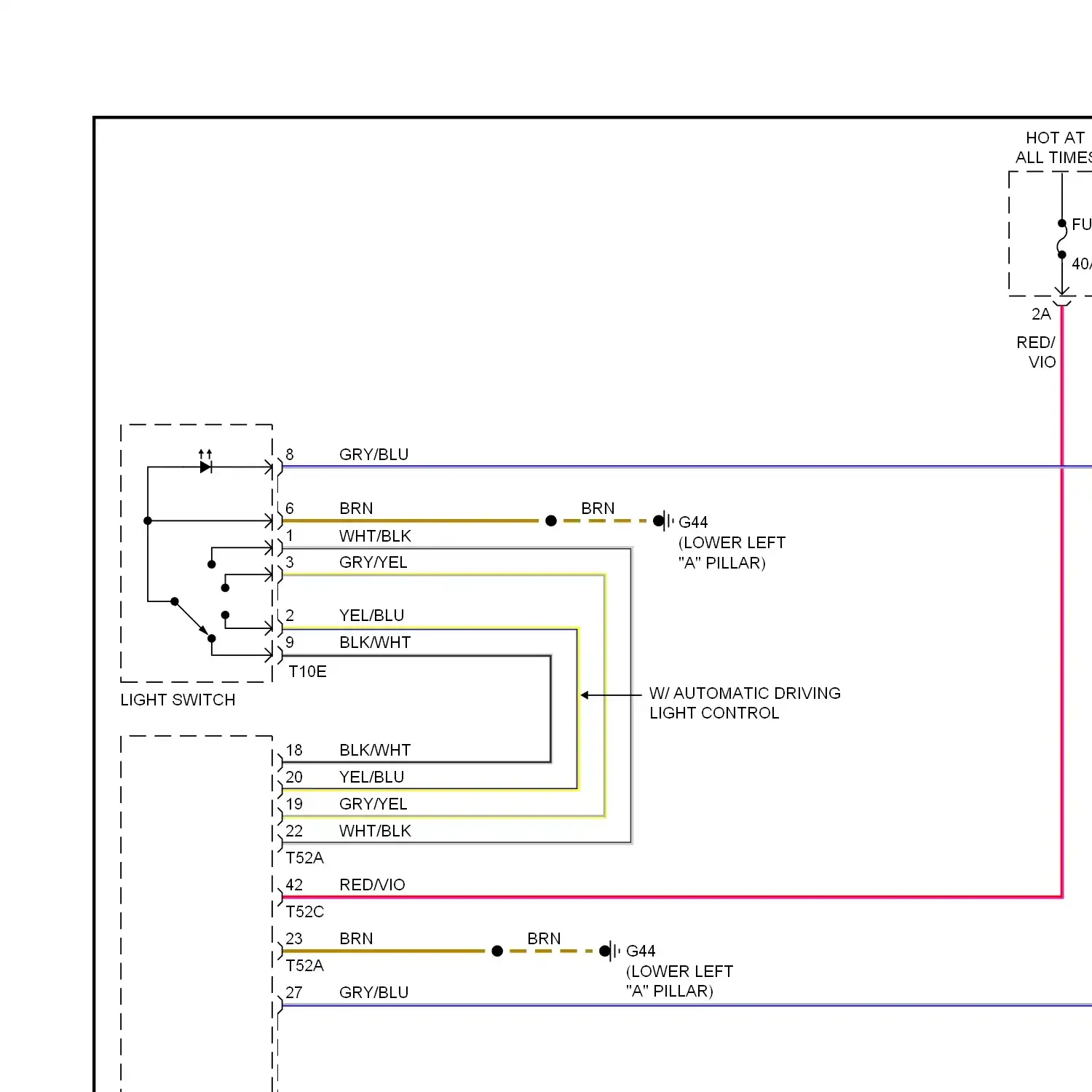Select the dashed BRN label near lower G44
1092x1092 pixels.
(544, 938)
